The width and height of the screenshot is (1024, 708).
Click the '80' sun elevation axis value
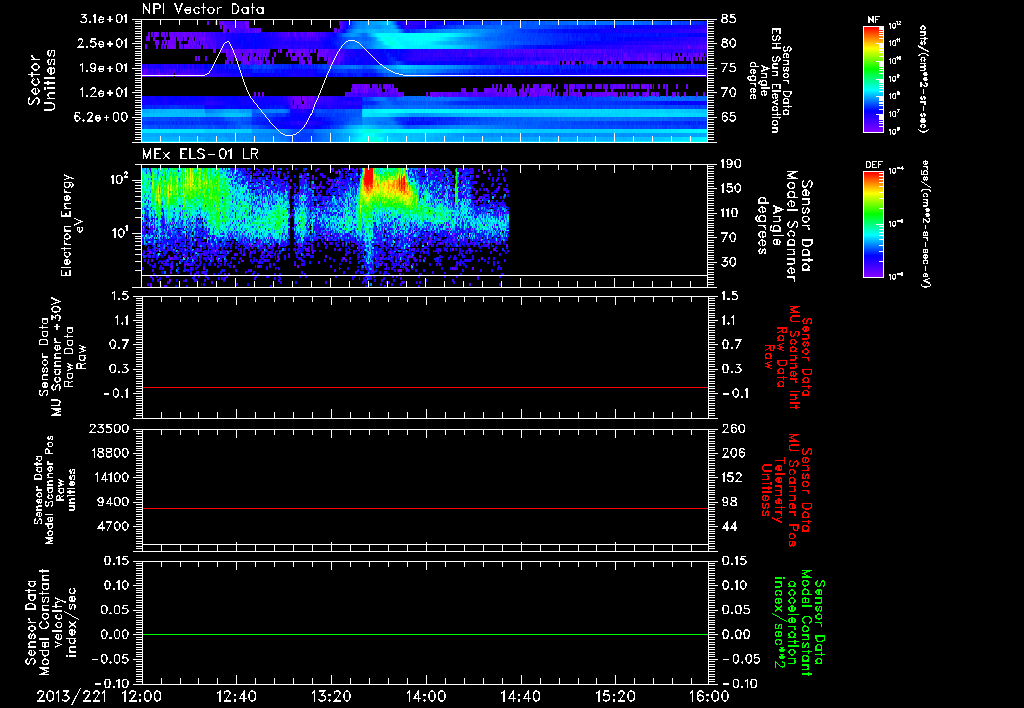729,43
